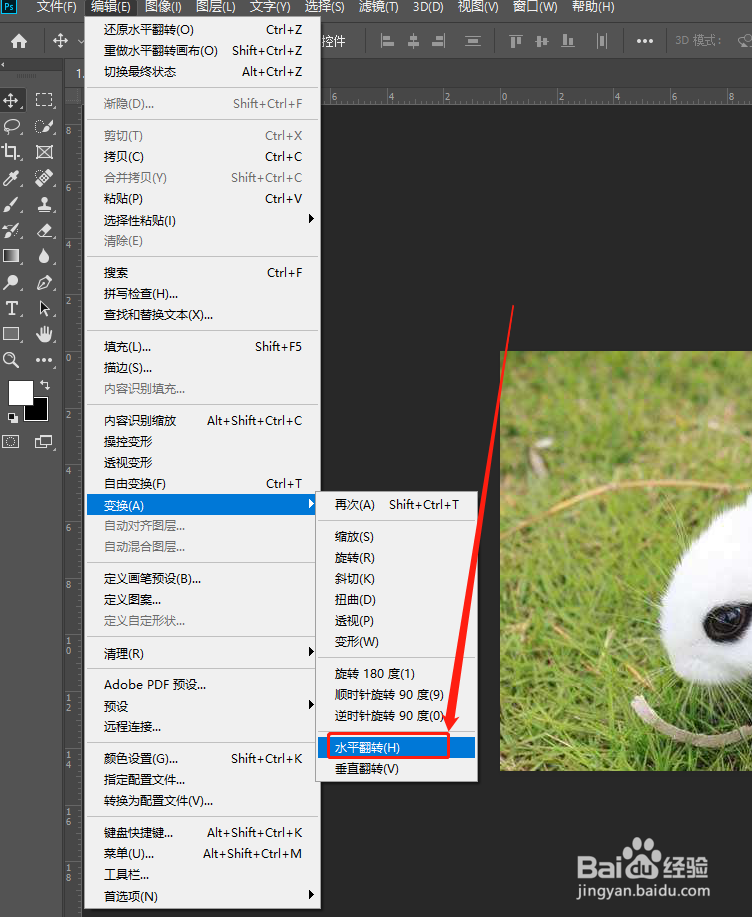Select the Move tool in toolbox
This screenshot has width=752, height=917.
[11, 100]
